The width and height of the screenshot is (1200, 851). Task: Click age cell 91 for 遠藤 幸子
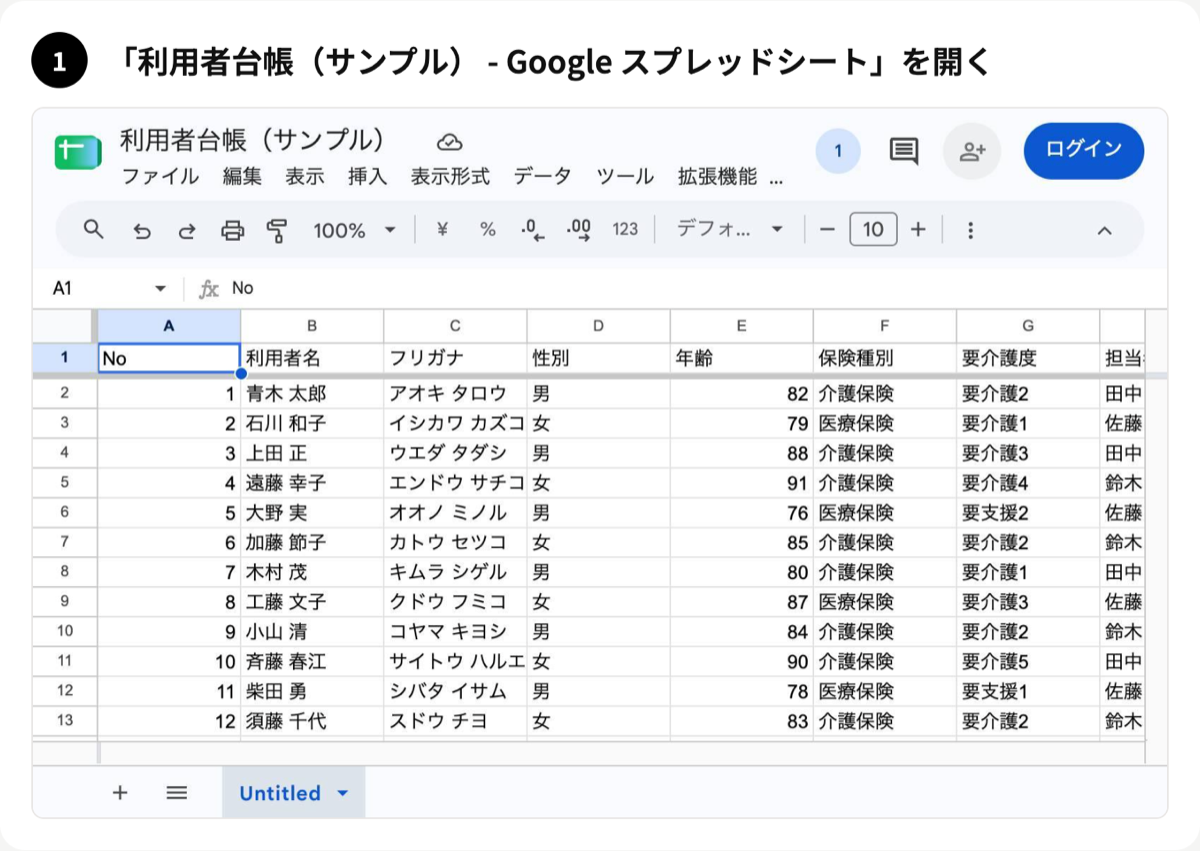[741, 483]
